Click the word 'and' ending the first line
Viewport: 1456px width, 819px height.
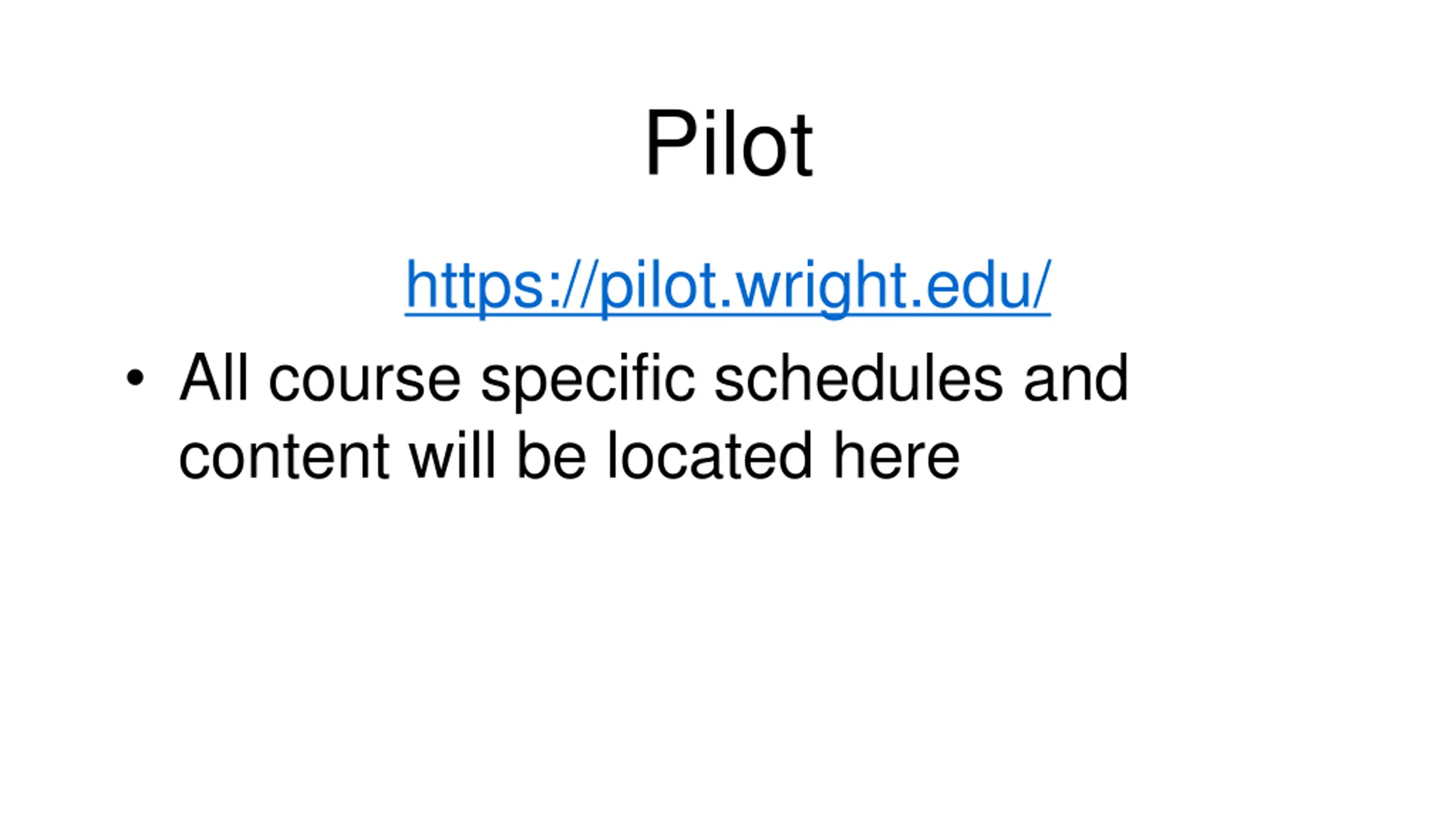point(1076,378)
